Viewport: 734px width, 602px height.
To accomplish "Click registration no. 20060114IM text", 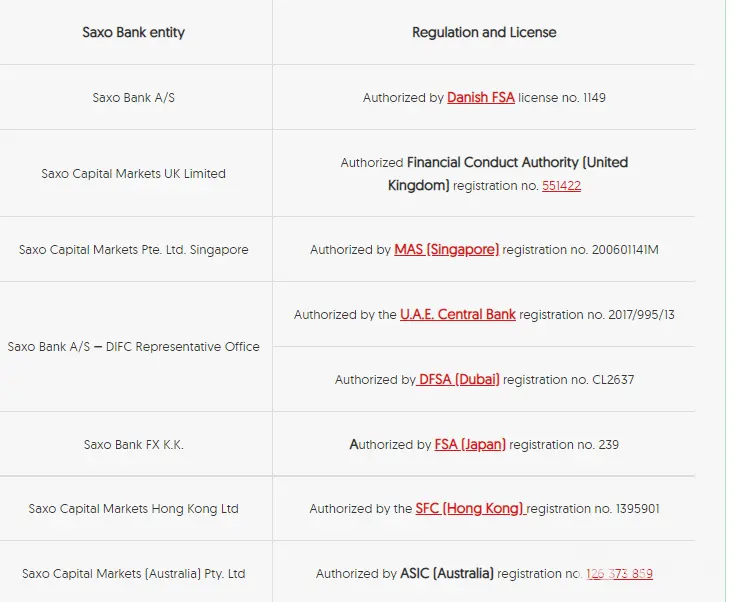I will [580, 250].
